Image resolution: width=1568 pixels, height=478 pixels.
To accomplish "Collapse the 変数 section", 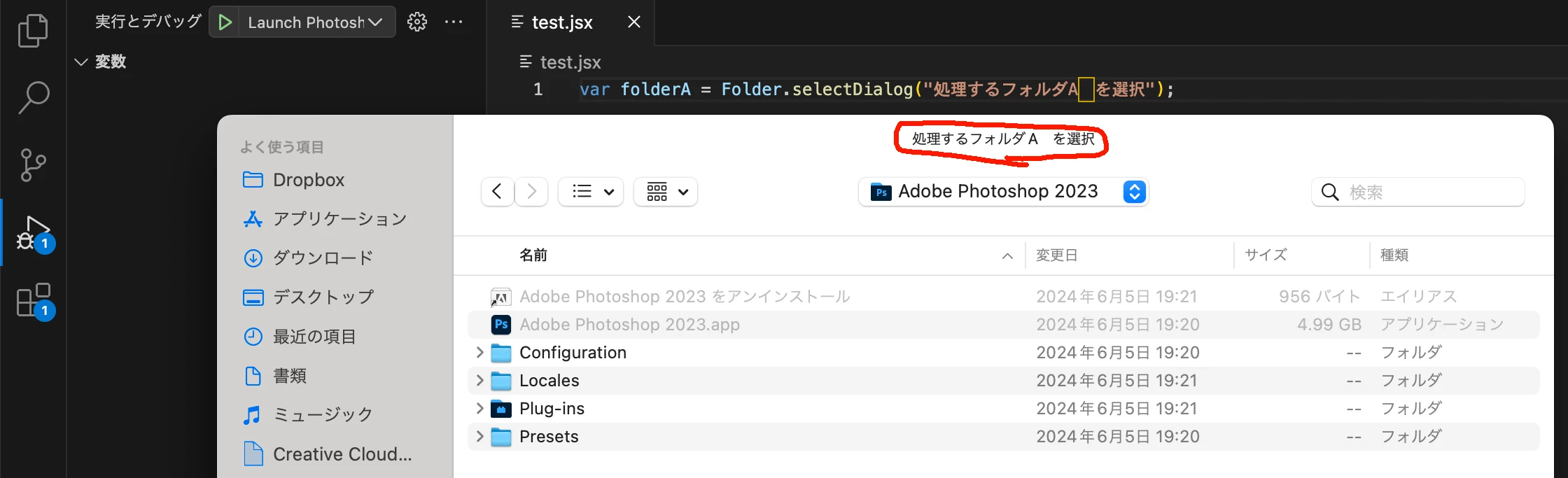I will coord(81,62).
